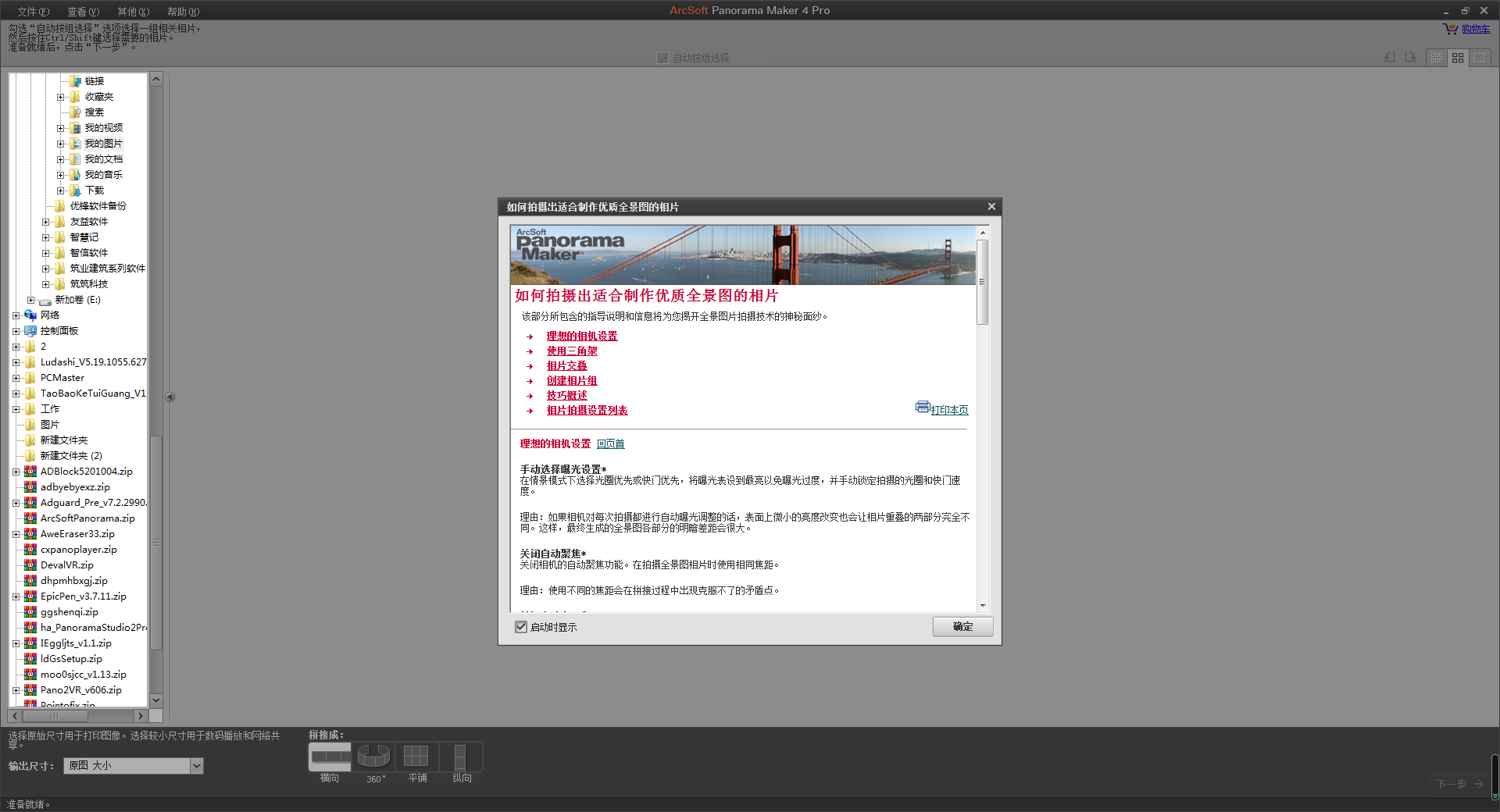The image size is (1500, 812).
Task: Open the 帮助 menu
Action: coord(183,12)
